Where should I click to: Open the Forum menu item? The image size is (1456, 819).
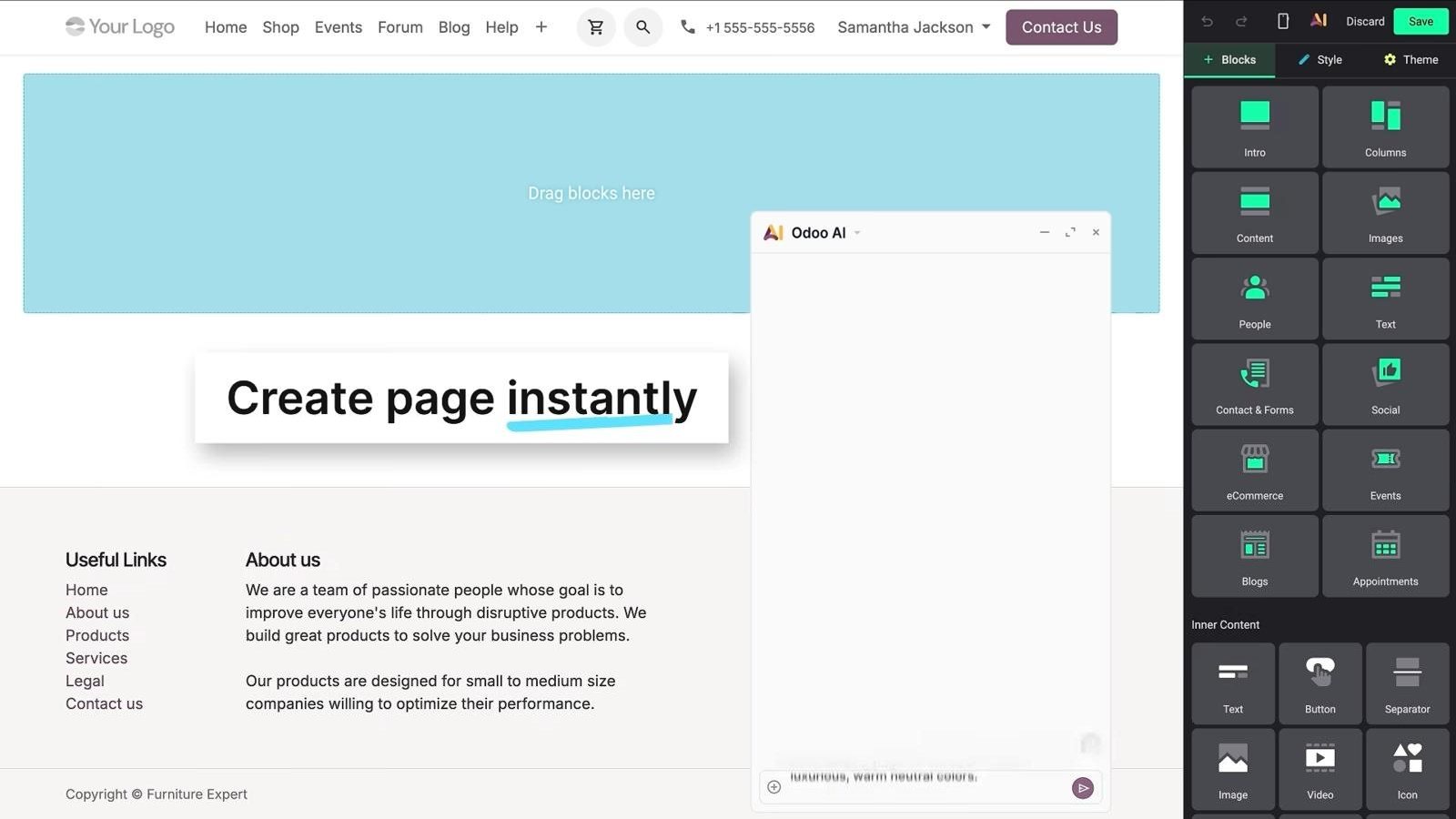400,27
